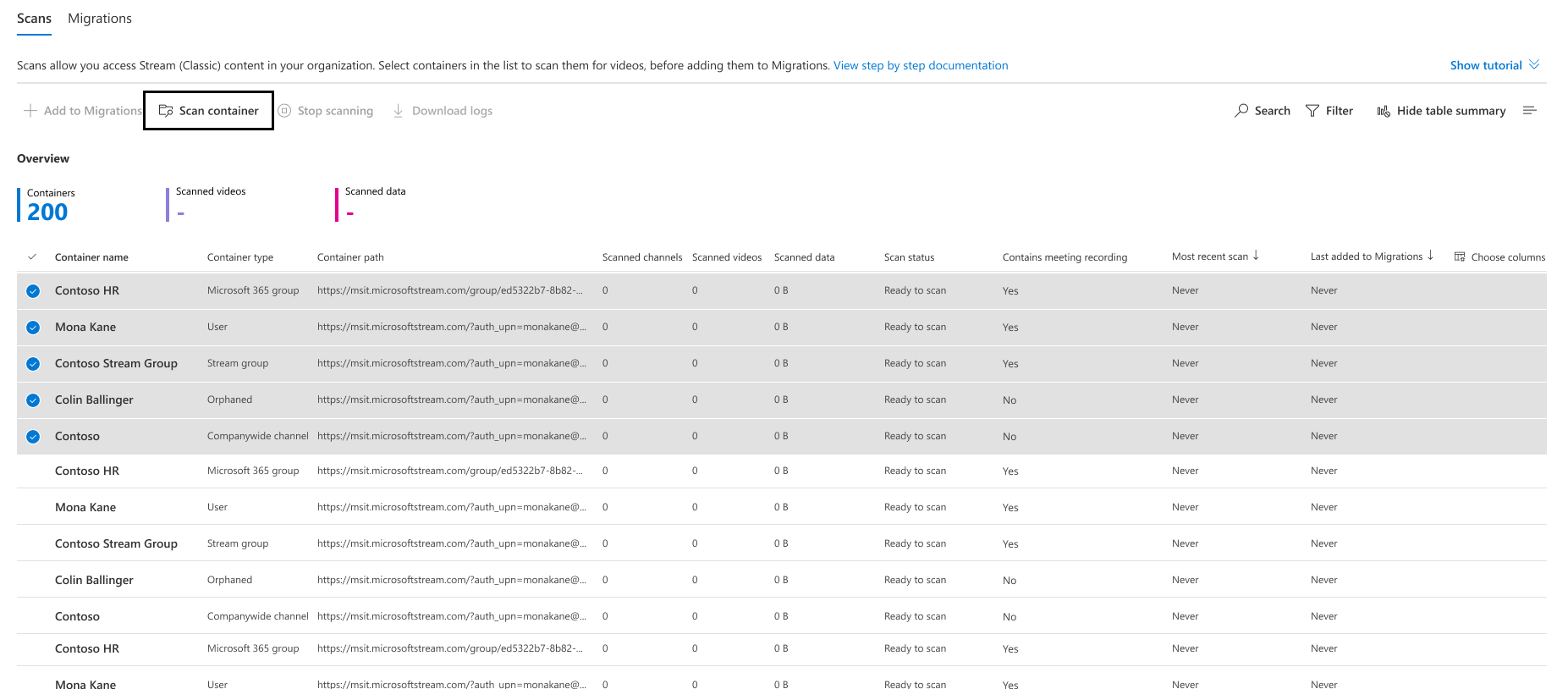
Task: Expand the Show tutorial chevron
Action: pos(1534,65)
